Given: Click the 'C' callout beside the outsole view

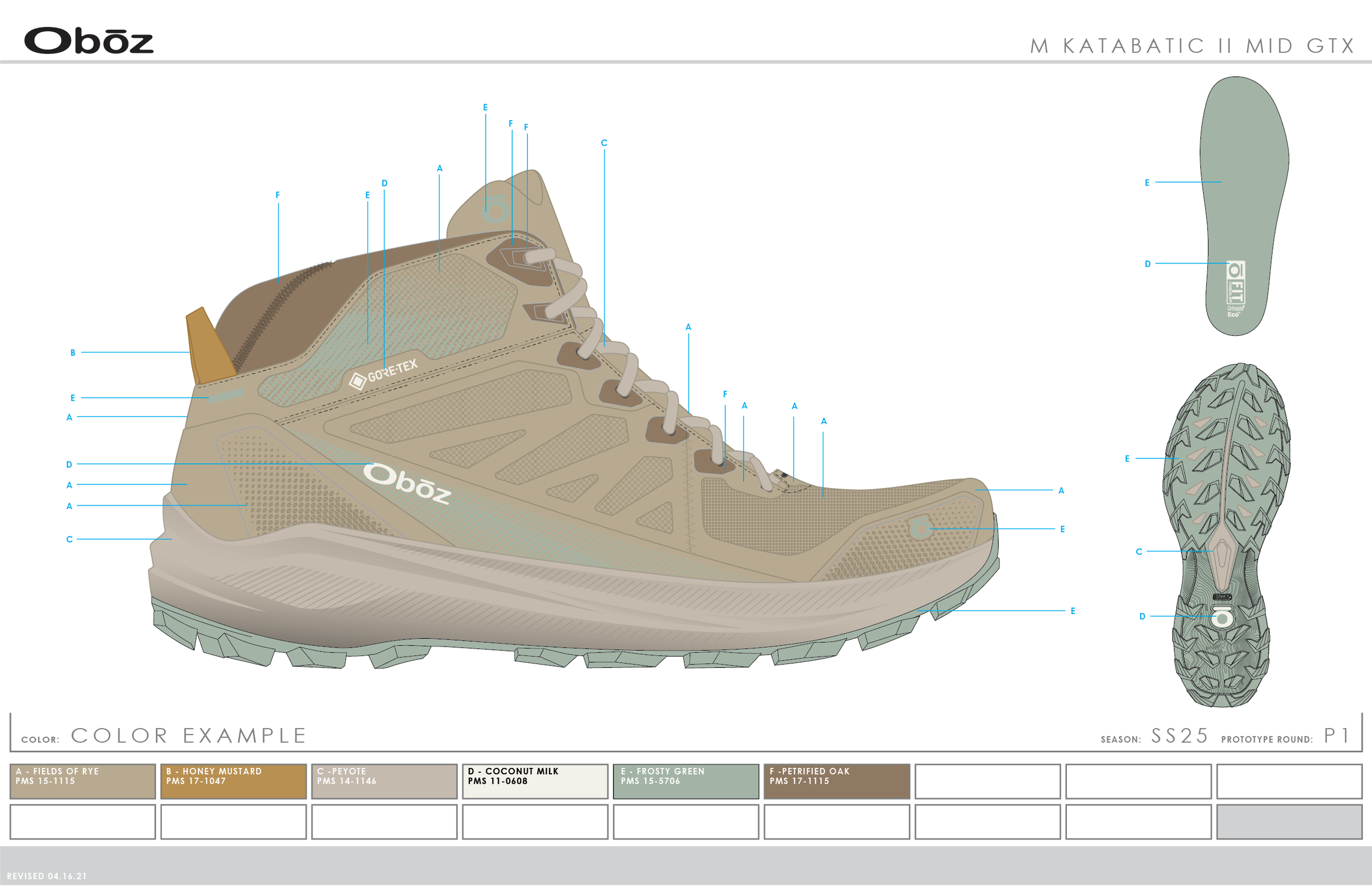Looking at the screenshot, I should point(1139,552).
